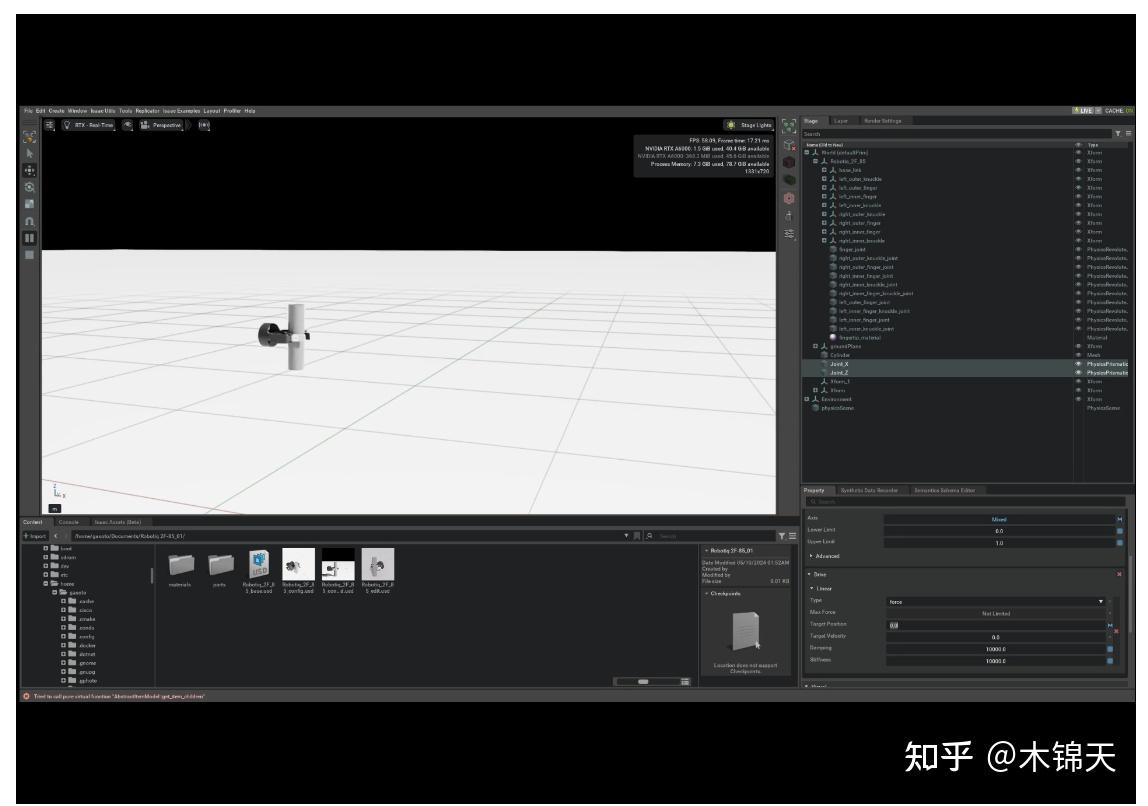Hide the groundPlane prim via its eye icon
Image resolution: width=1148 pixels, height=806 pixels.
point(1079,345)
